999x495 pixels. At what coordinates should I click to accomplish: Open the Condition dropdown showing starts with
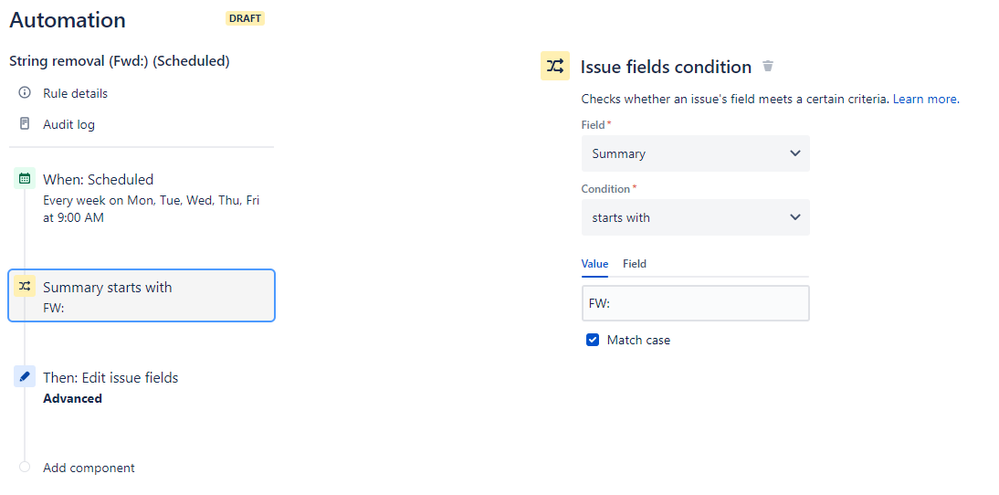pos(695,217)
